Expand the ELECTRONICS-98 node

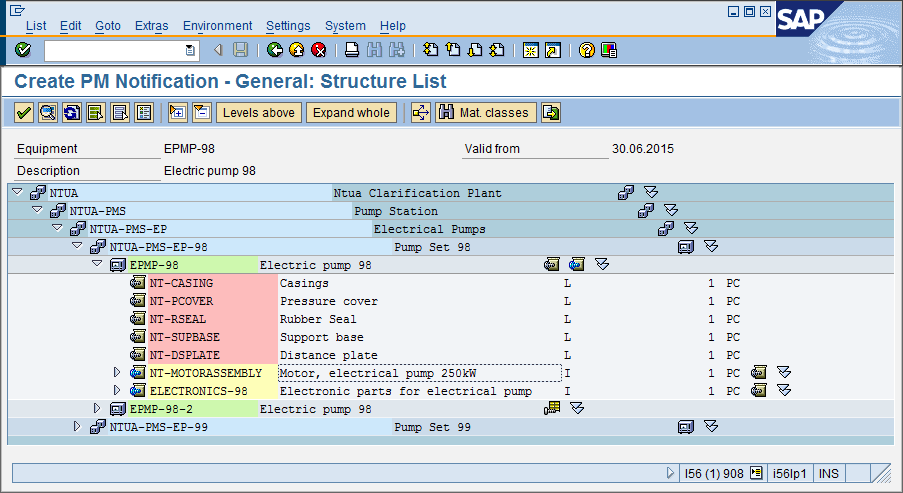(x=117, y=390)
